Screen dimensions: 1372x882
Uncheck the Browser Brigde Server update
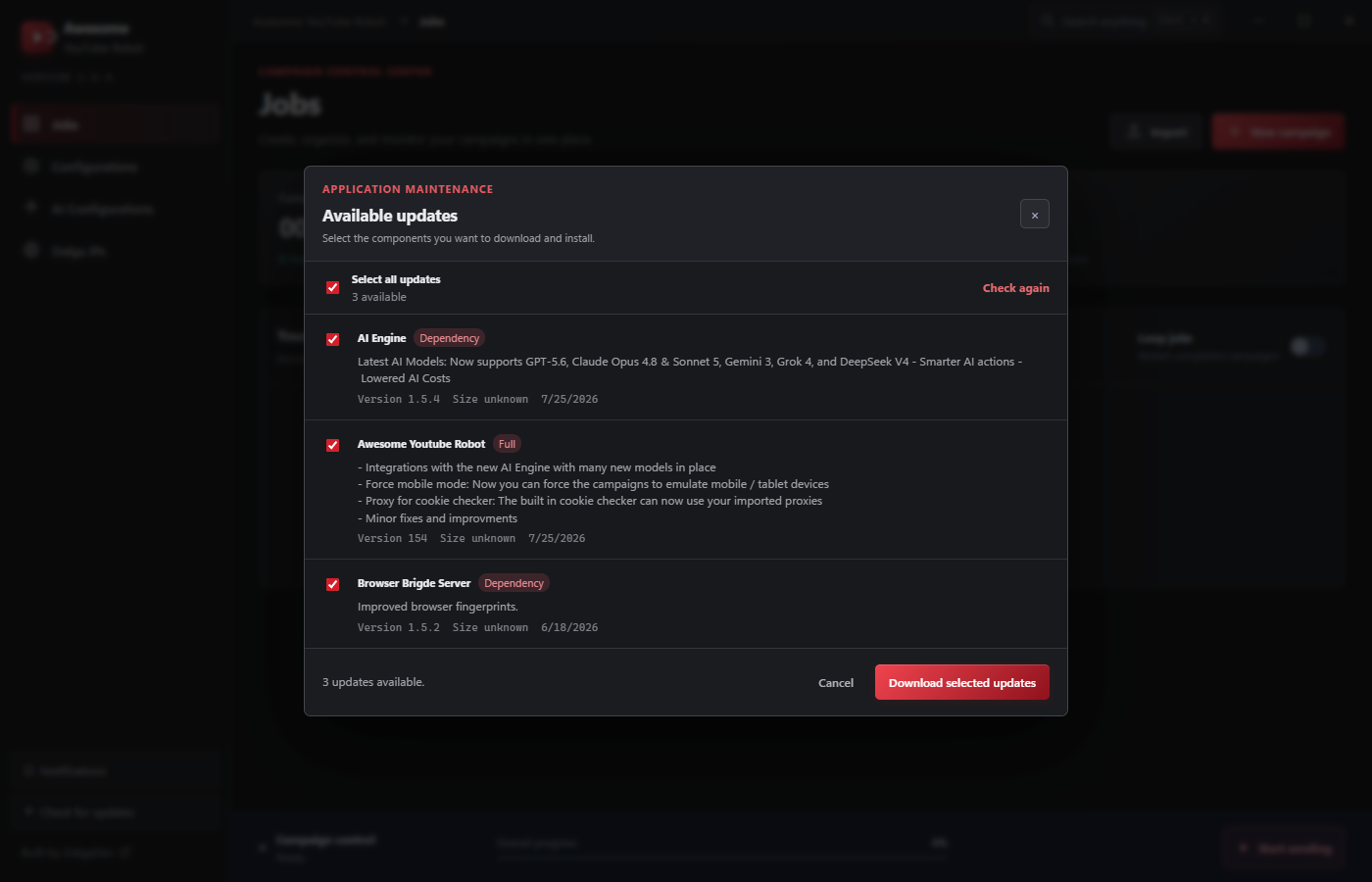(332, 584)
